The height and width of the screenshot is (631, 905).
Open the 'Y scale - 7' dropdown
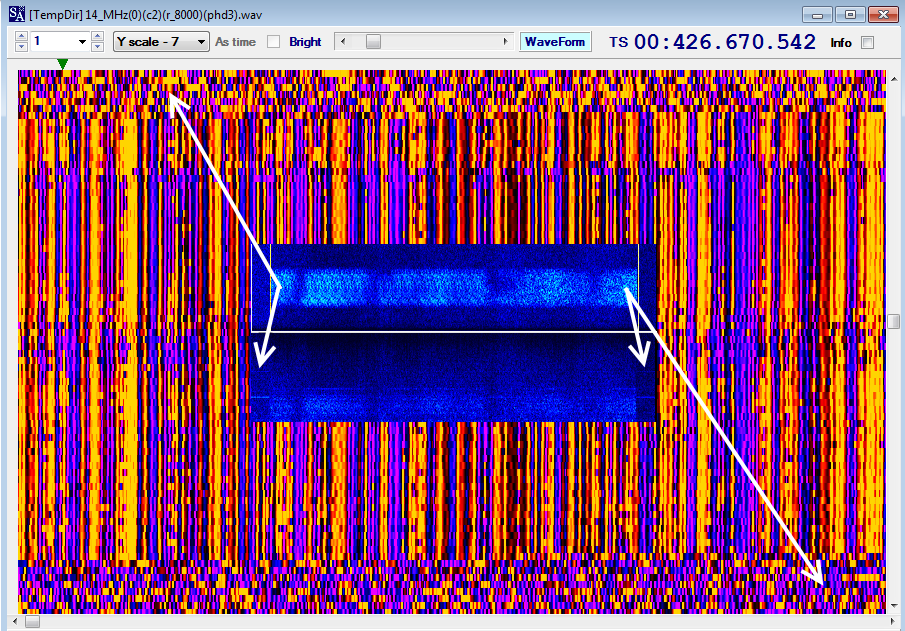tap(161, 42)
